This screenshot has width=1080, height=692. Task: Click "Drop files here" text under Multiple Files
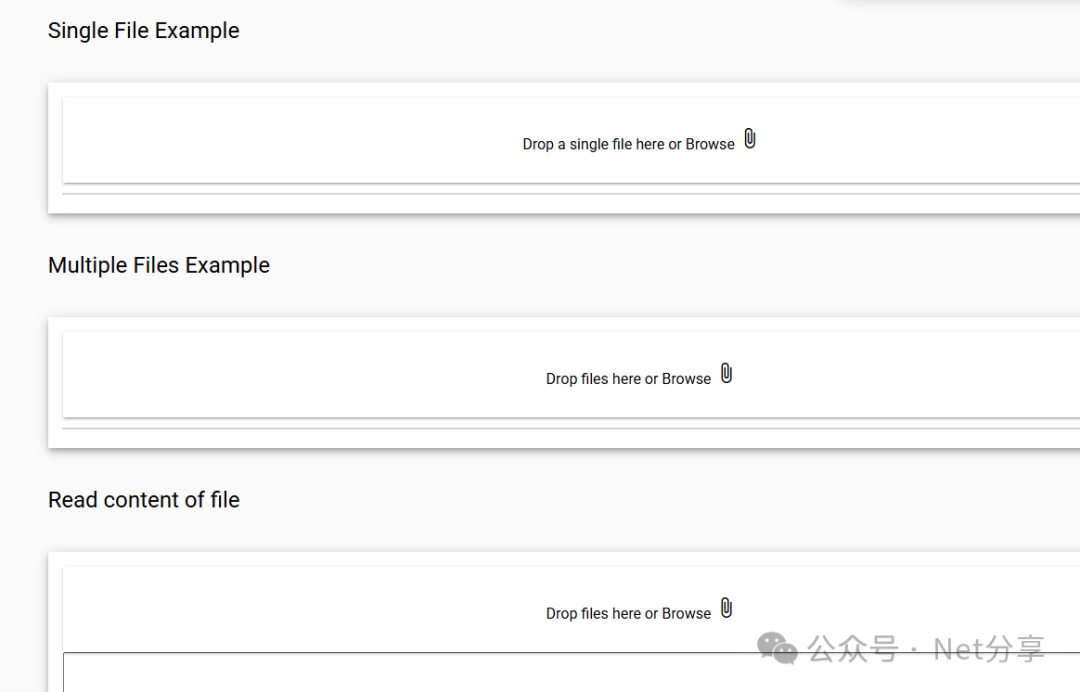click(593, 379)
